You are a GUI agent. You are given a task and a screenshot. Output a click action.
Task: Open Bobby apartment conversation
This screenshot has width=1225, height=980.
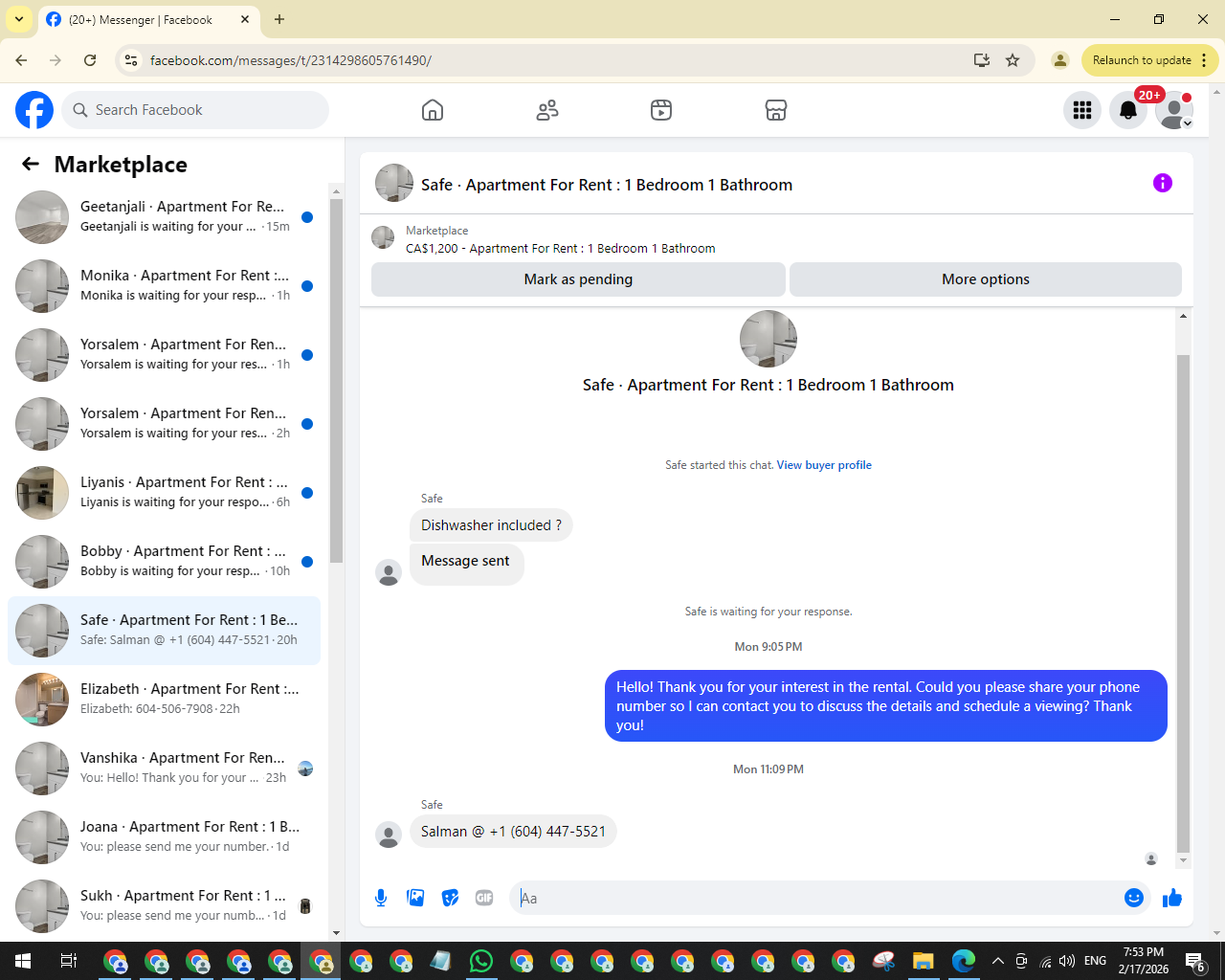(x=165, y=562)
